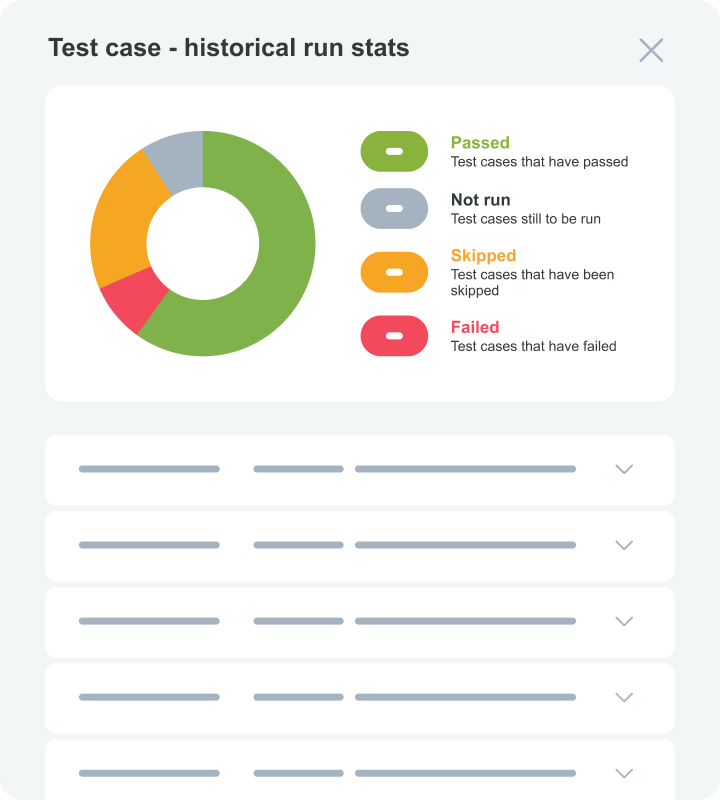The image size is (720, 800).
Task: Click the Not run legend label
Action: 480,200
